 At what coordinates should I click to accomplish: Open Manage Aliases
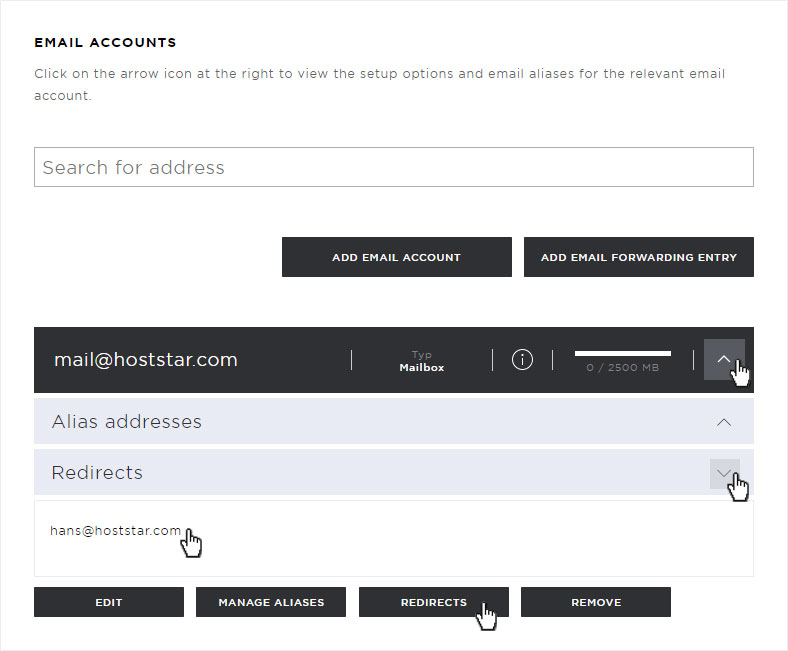pos(271,602)
